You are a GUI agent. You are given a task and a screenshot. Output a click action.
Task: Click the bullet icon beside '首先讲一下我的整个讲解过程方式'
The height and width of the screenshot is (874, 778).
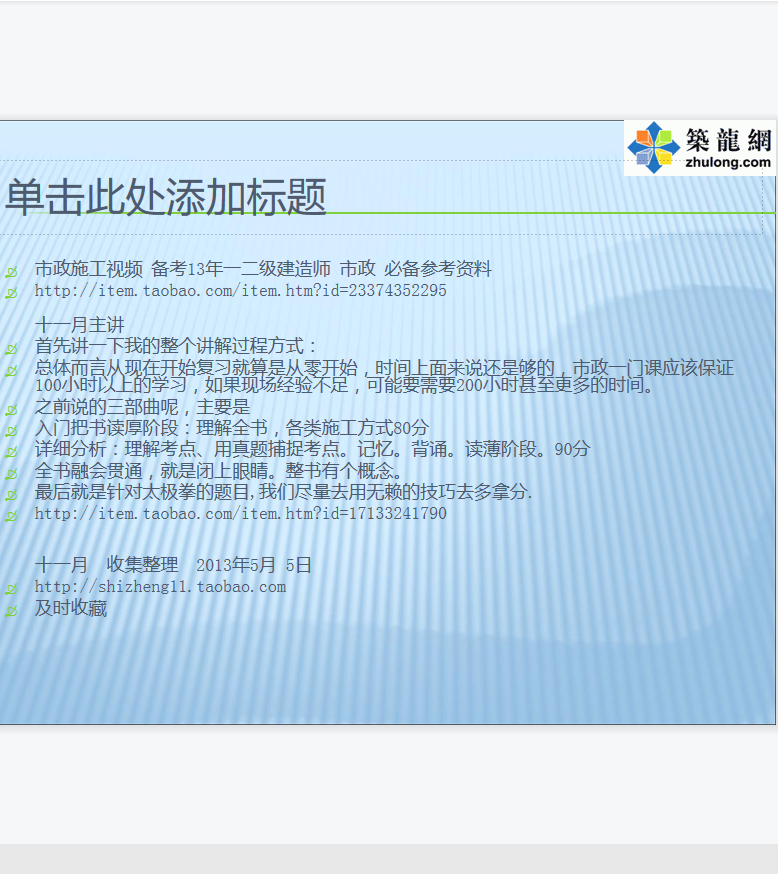(11, 349)
